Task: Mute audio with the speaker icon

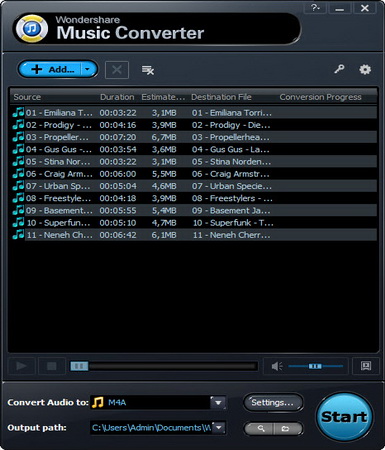Action: point(277,366)
